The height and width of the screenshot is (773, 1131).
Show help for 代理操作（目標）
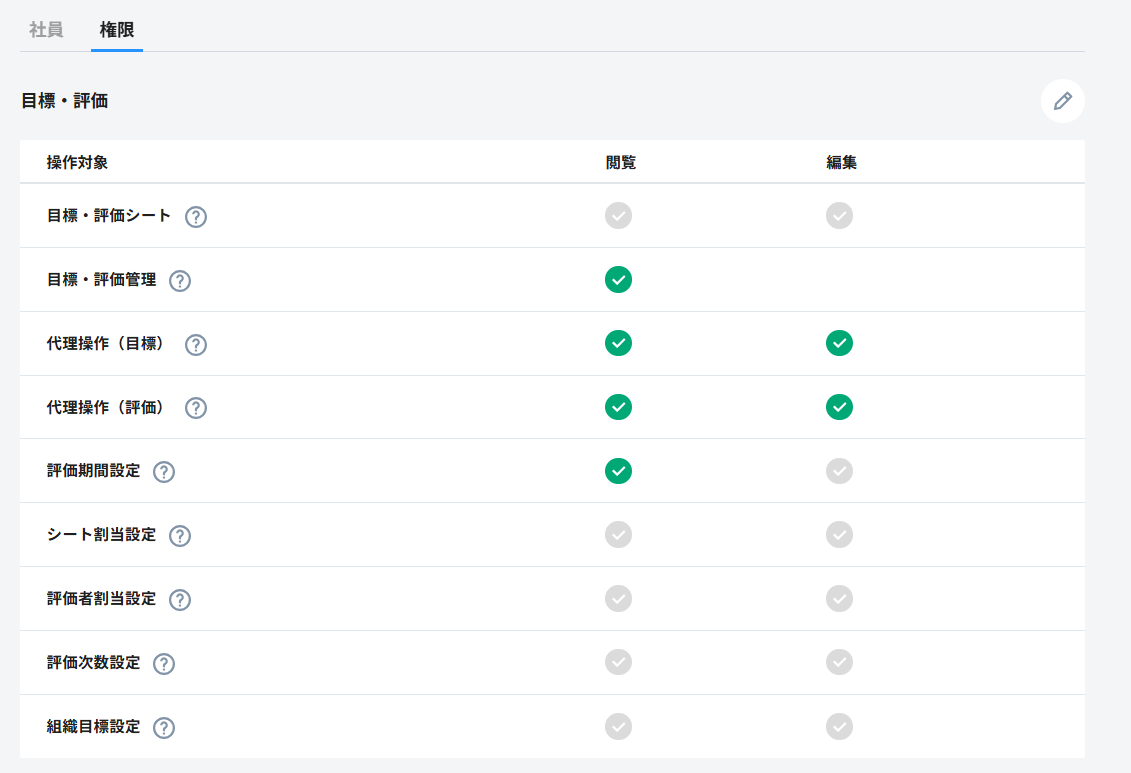[196, 344]
